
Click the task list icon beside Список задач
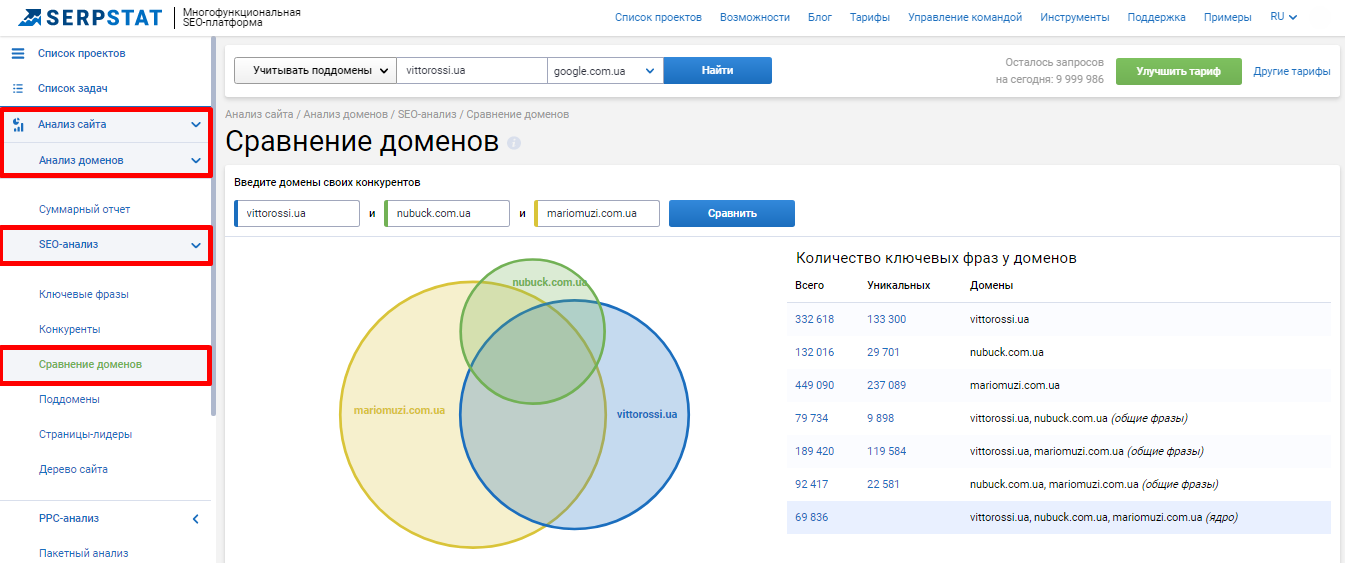17,88
